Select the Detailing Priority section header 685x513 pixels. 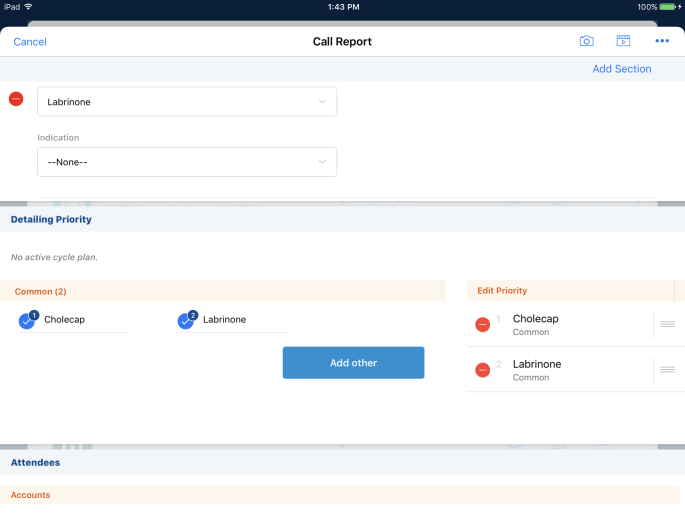click(x=51, y=219)
